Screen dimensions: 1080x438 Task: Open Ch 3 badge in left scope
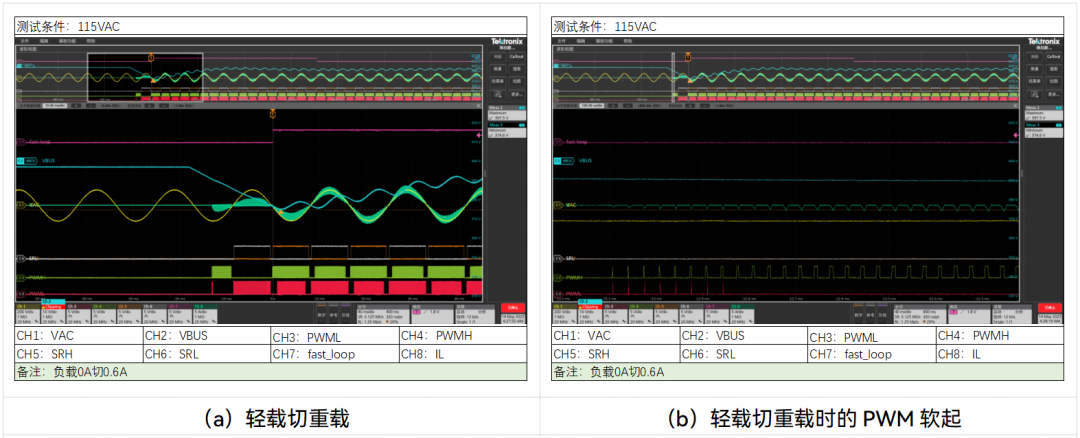click(79, 314)
